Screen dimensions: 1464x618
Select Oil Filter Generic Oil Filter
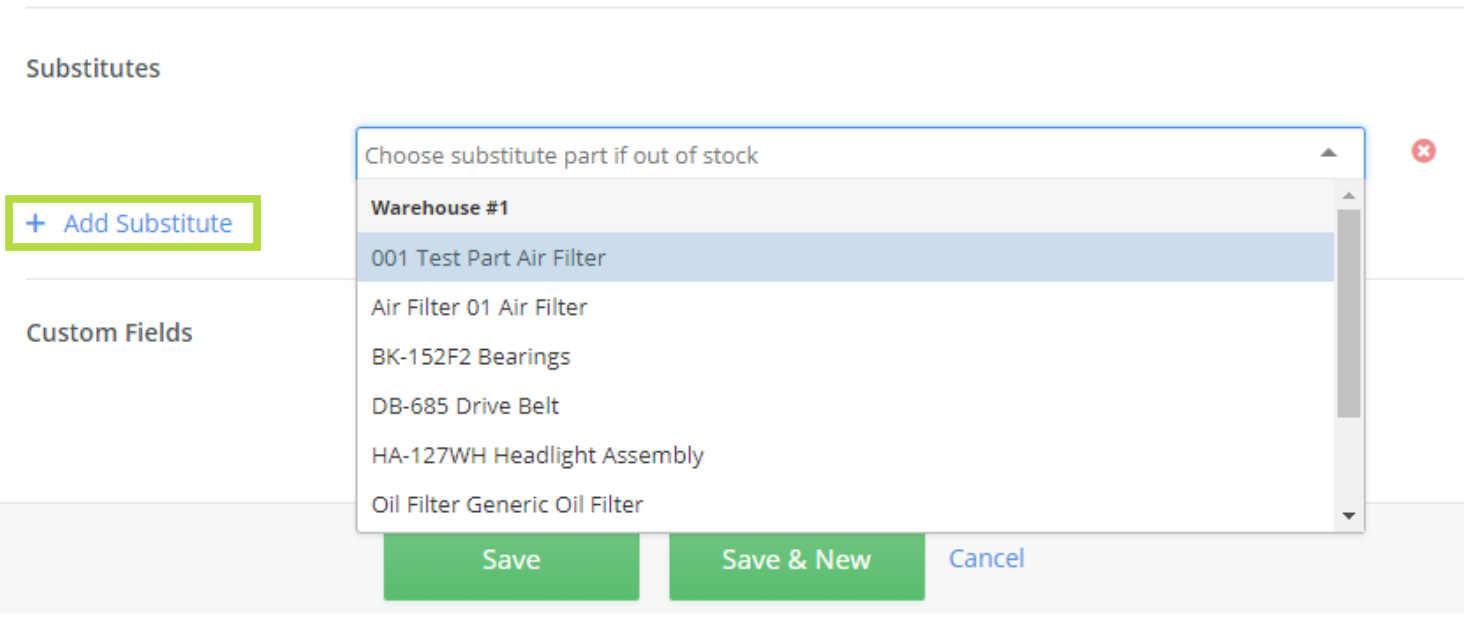click(507, 504)
